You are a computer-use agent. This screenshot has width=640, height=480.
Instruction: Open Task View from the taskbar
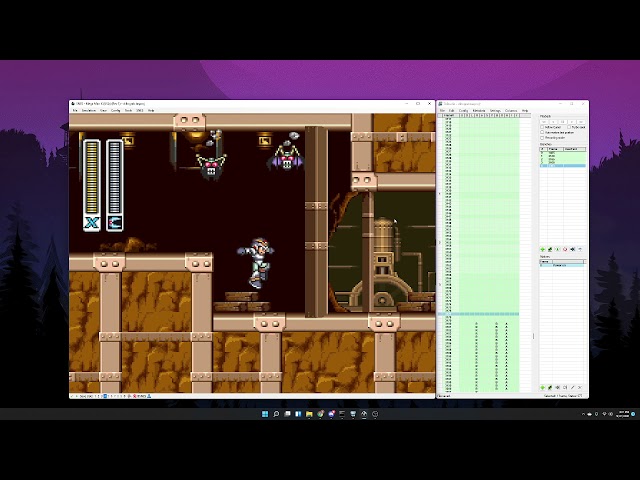point(287,414)
